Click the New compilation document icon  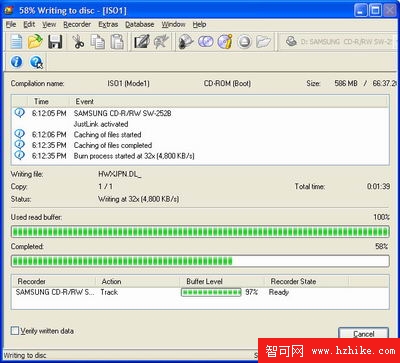(16, 42)
